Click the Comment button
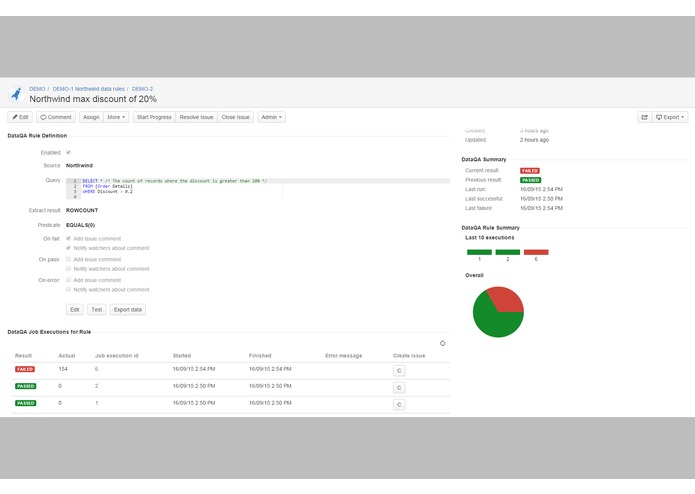Viewport: 695px width, 494px height. click(56, 117)
